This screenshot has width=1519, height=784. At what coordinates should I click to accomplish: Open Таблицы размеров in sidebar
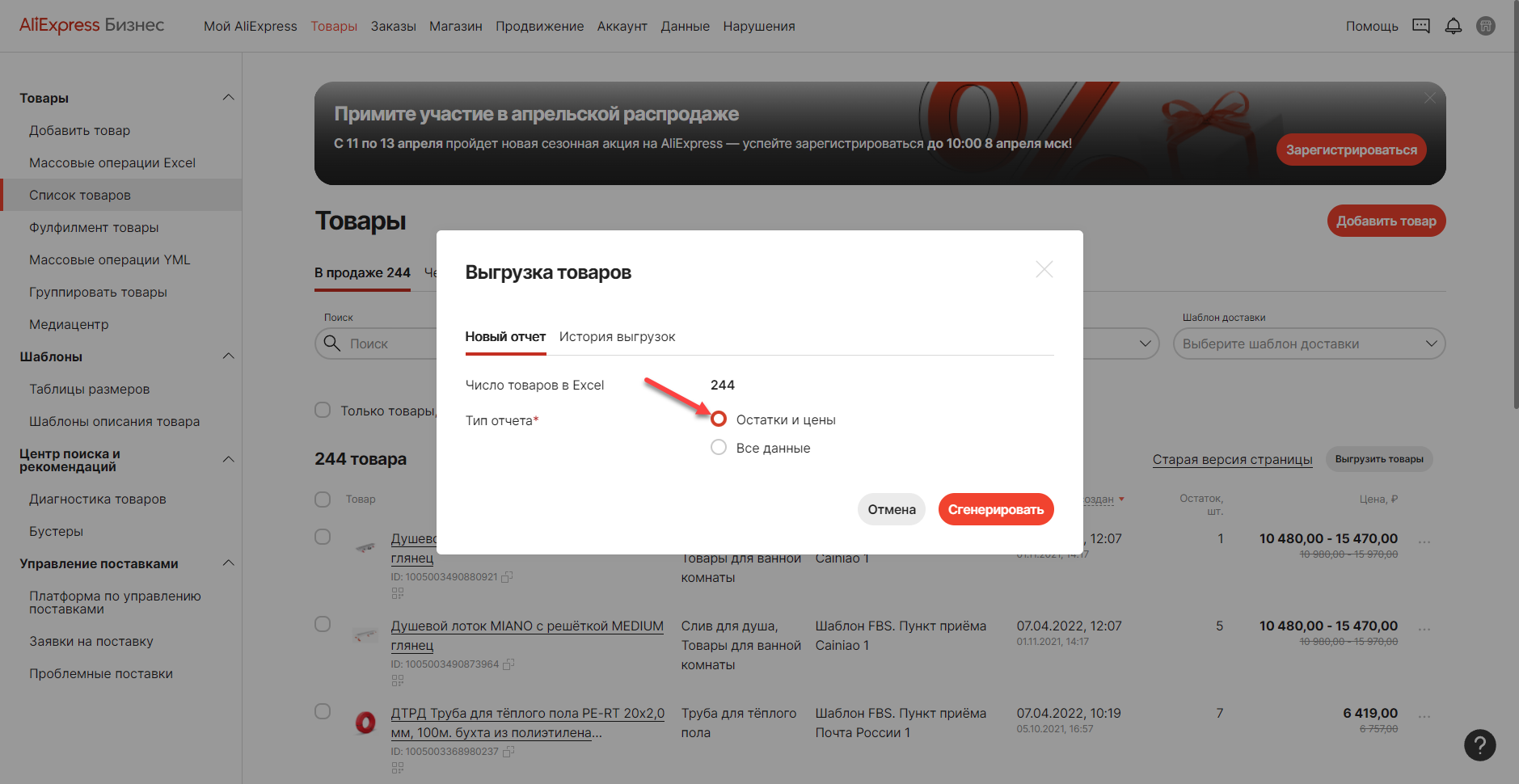pos(90,389)
